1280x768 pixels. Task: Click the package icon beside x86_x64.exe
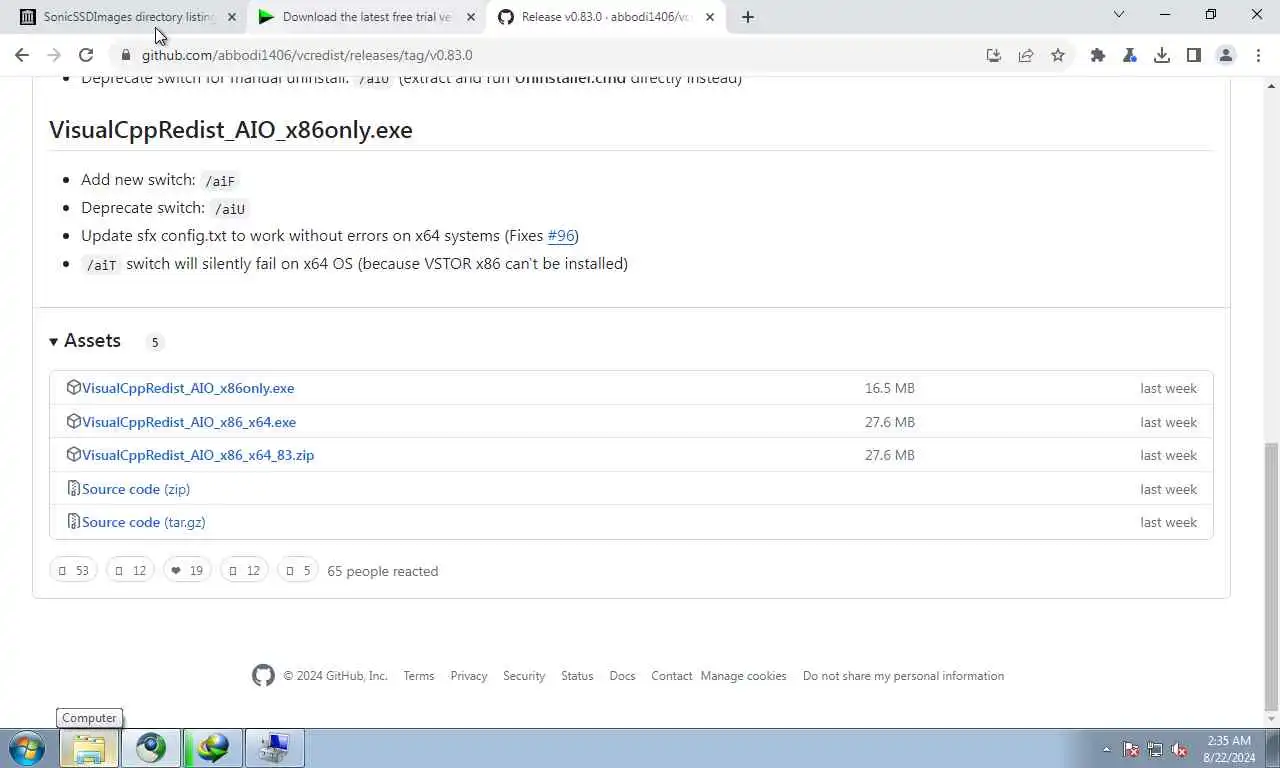click(73, 421)
